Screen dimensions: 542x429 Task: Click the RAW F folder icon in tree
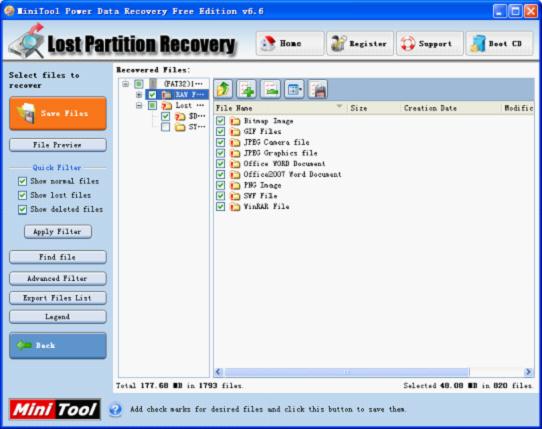pos(167,94)
